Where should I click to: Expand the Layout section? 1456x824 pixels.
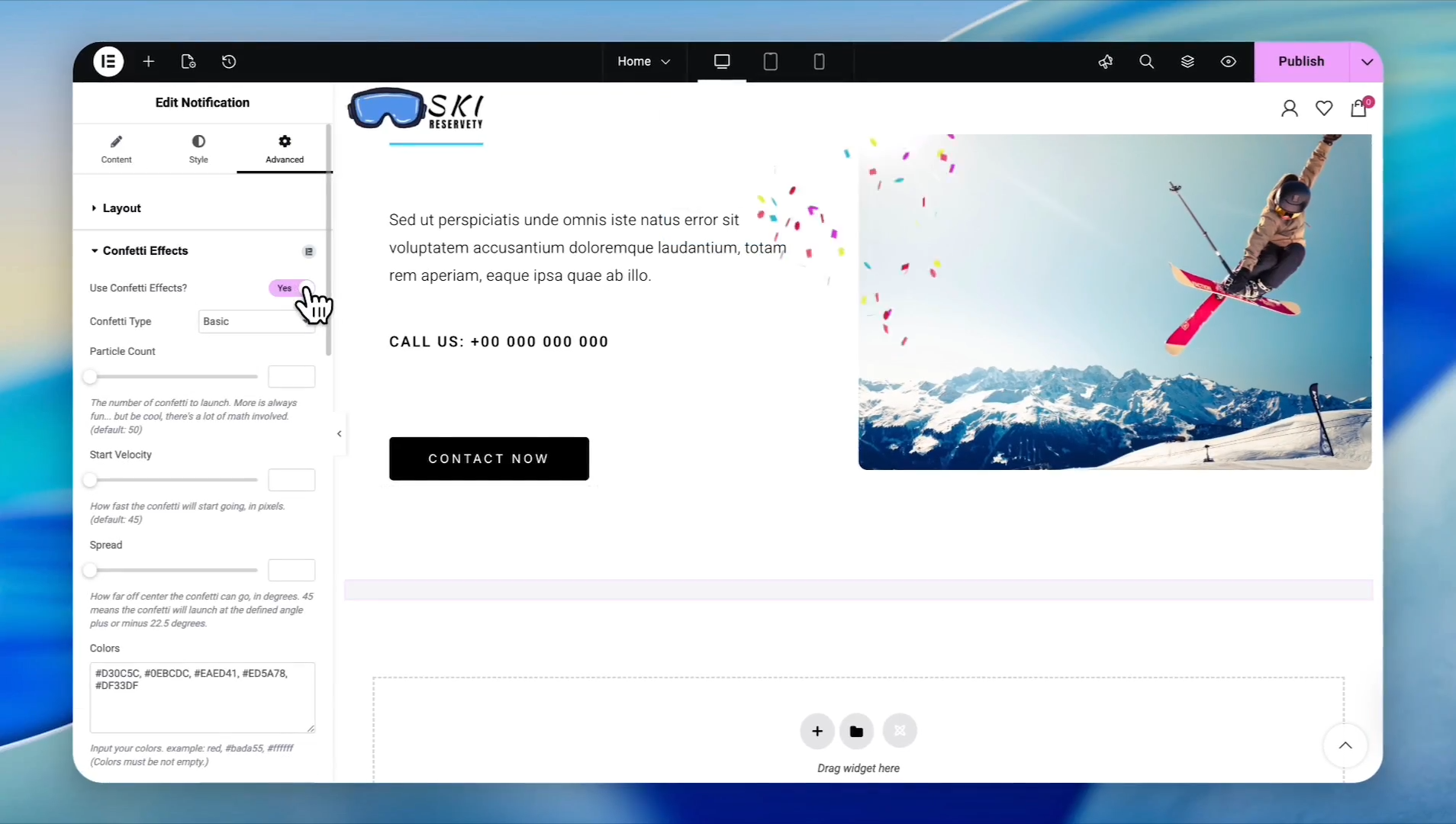click(121, 208)
